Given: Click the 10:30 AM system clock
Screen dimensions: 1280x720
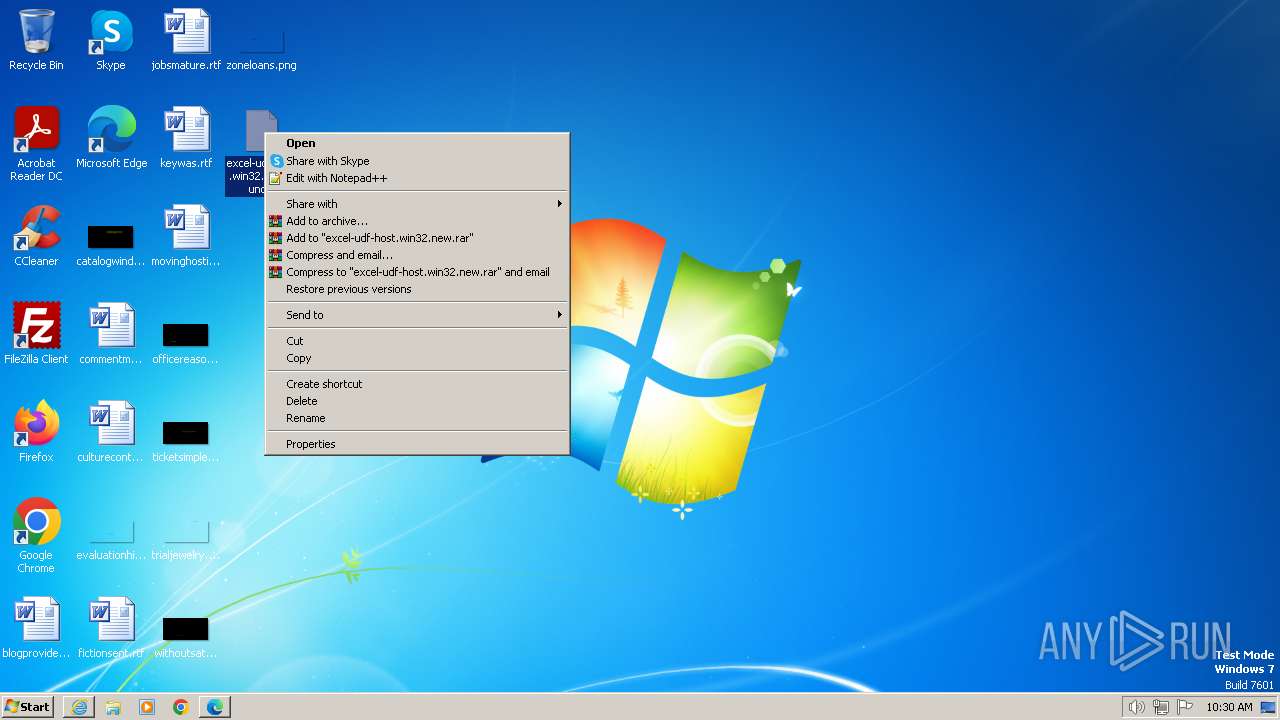Looking at the screenshot, I should point(1229,707).
